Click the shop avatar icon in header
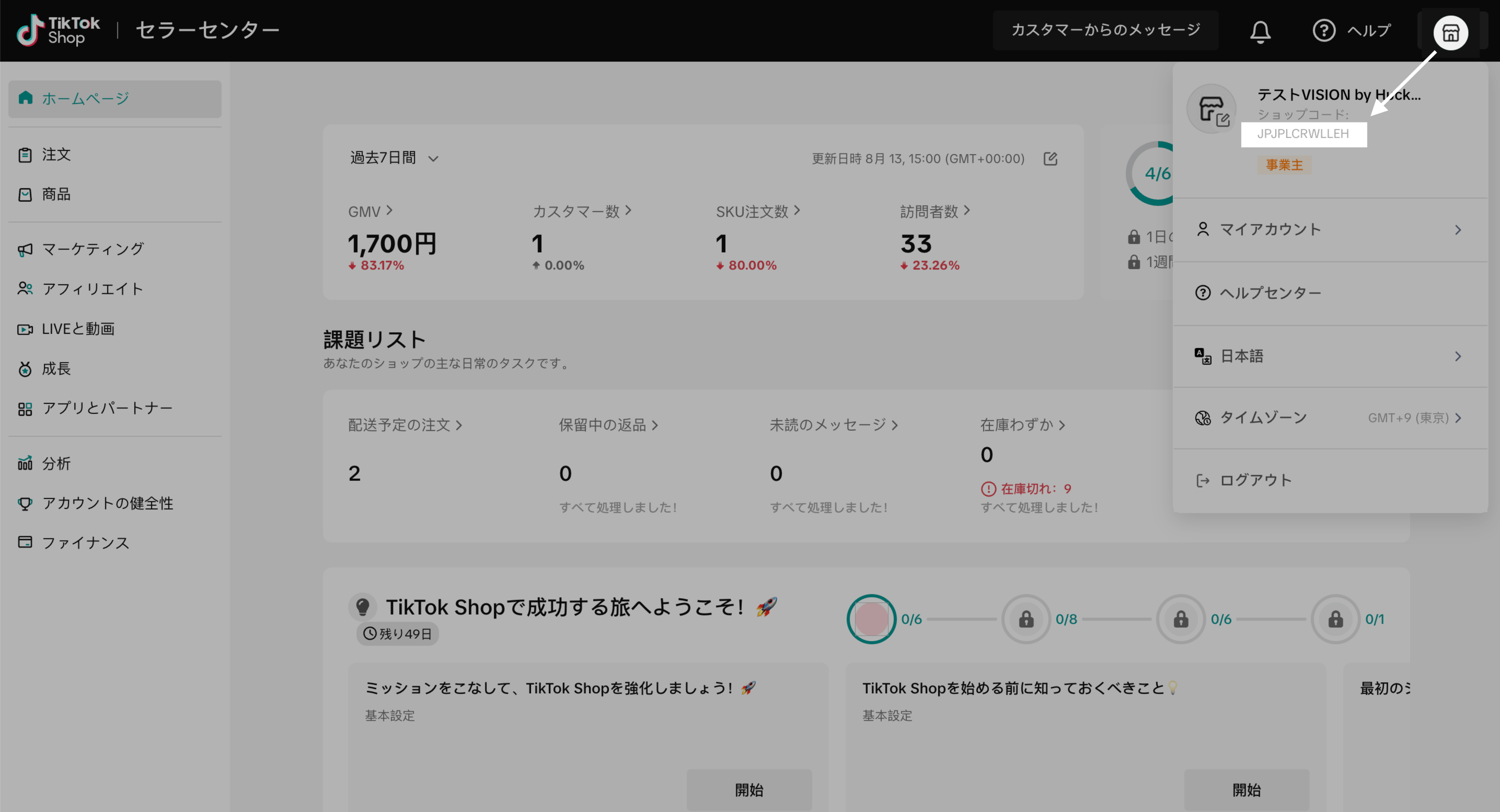This screenshot has width=1500, height=812. pos(1450,33)
